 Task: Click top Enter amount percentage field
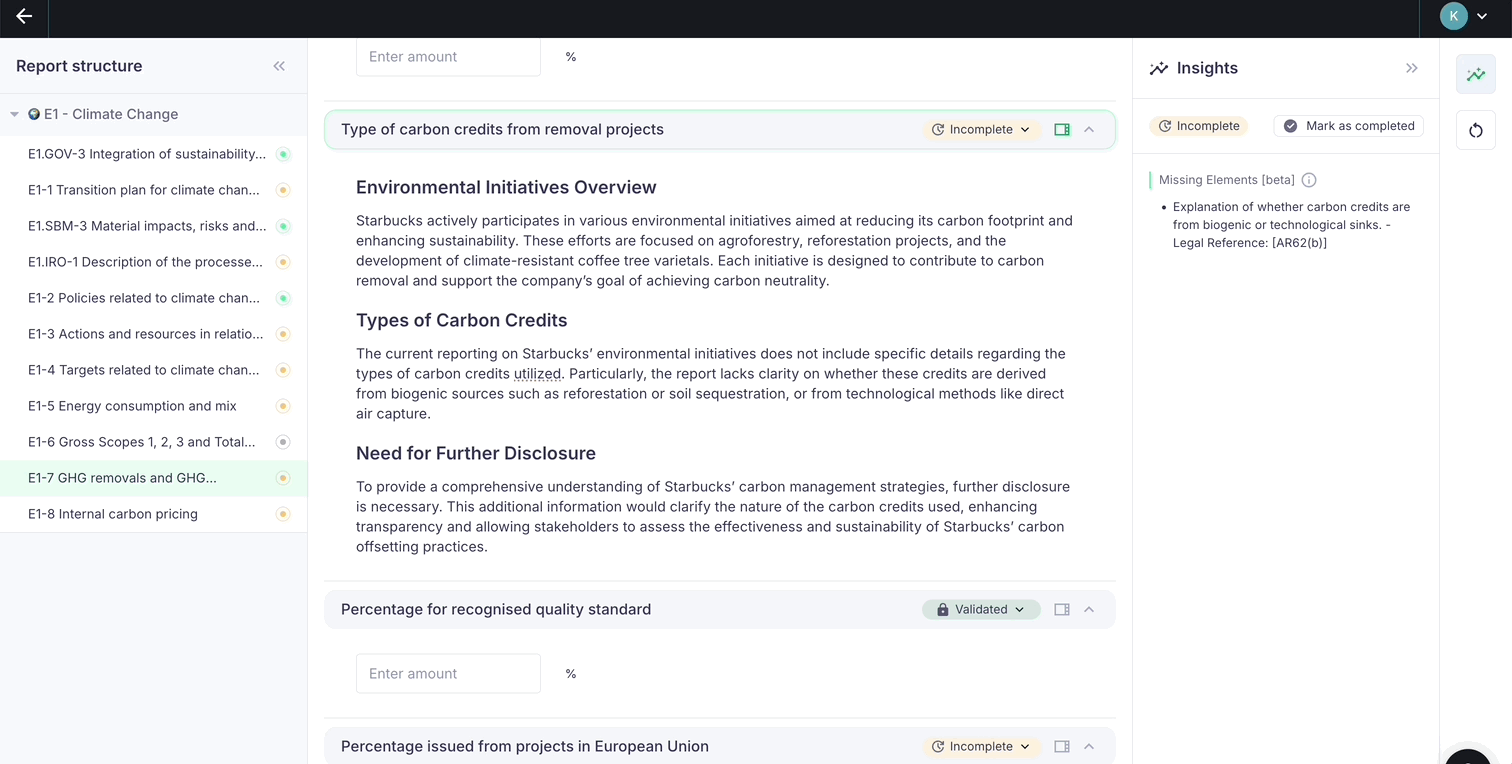tap(448, 57)
